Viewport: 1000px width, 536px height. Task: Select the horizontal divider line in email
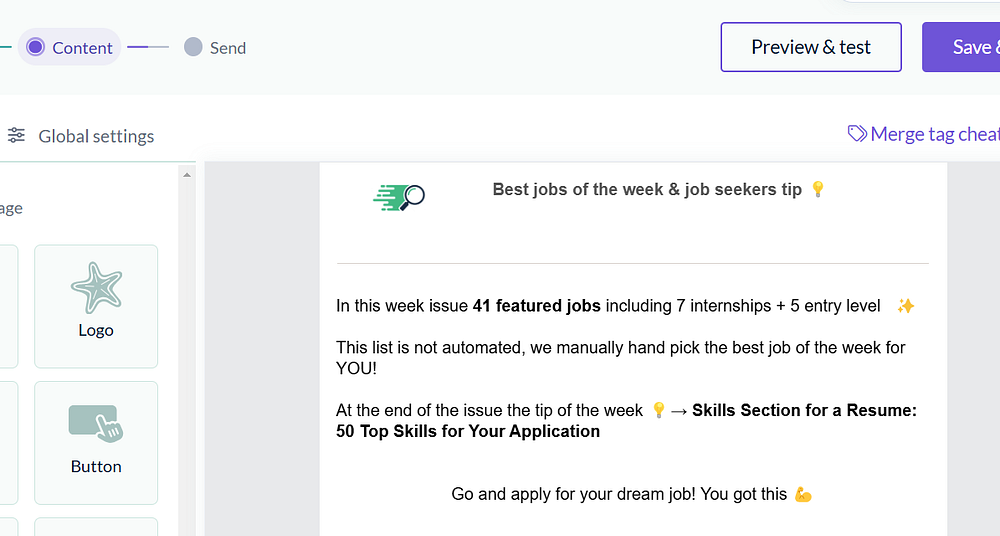point(632,264)
